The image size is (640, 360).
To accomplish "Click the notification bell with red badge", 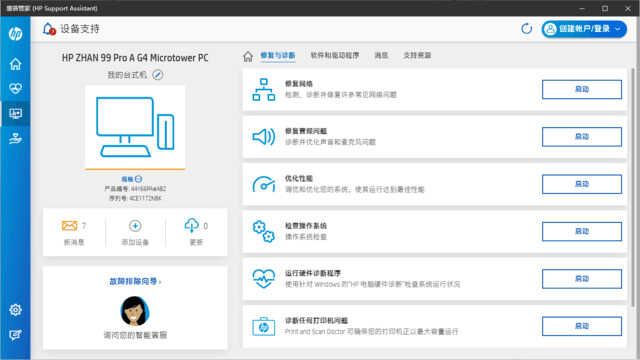I will coord(49,29).
